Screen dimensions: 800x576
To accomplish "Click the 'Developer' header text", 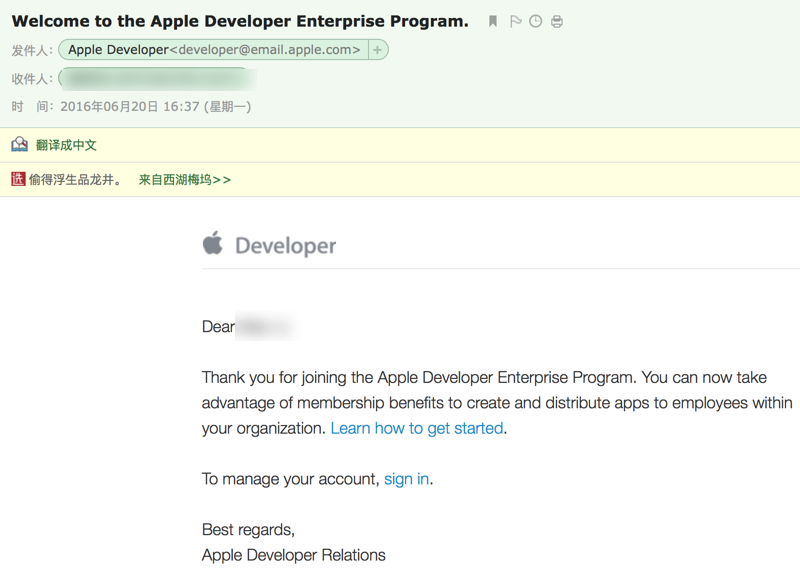I will tap(285, 246).
